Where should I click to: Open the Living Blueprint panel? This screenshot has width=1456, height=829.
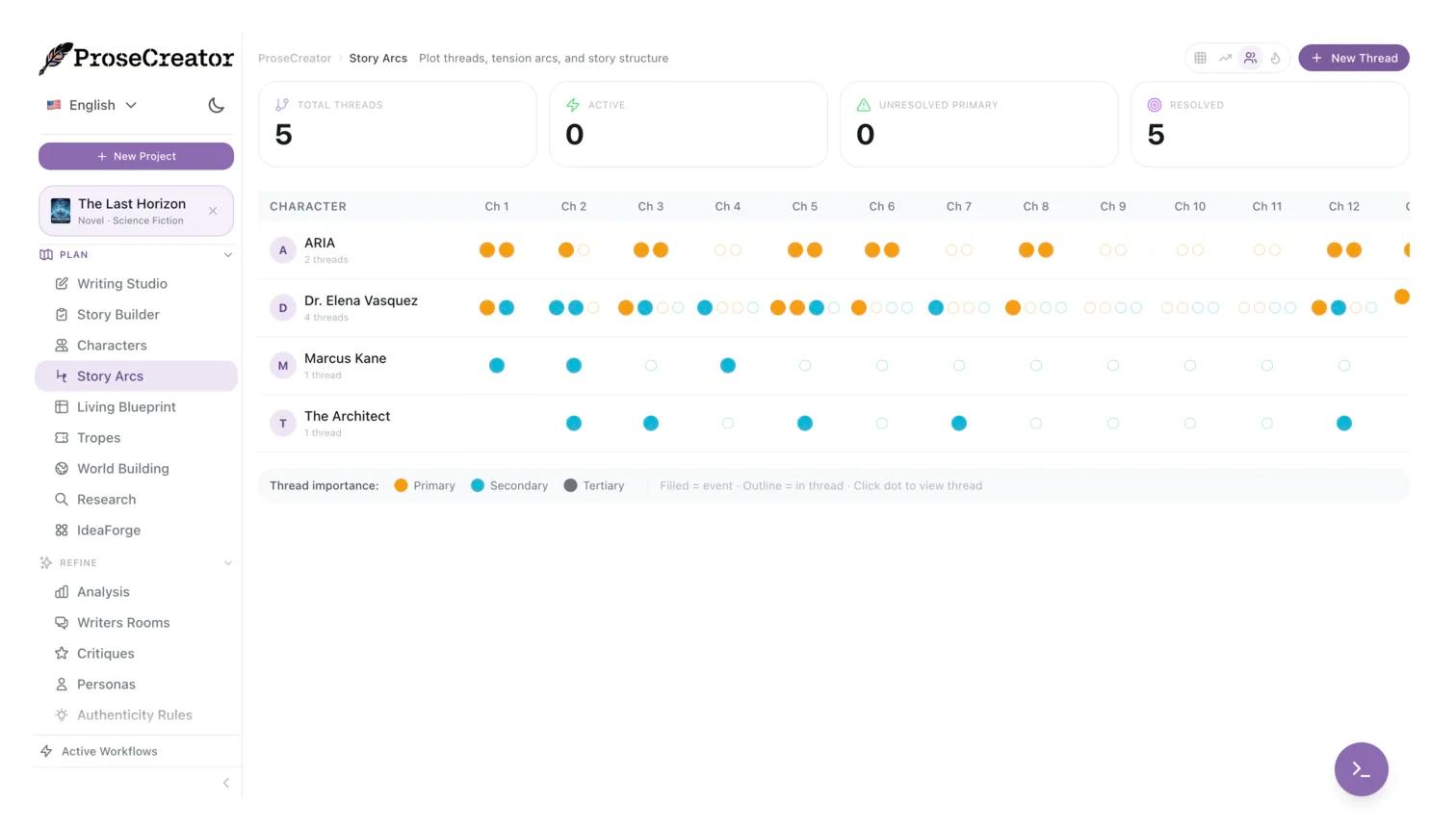point(126,406)
